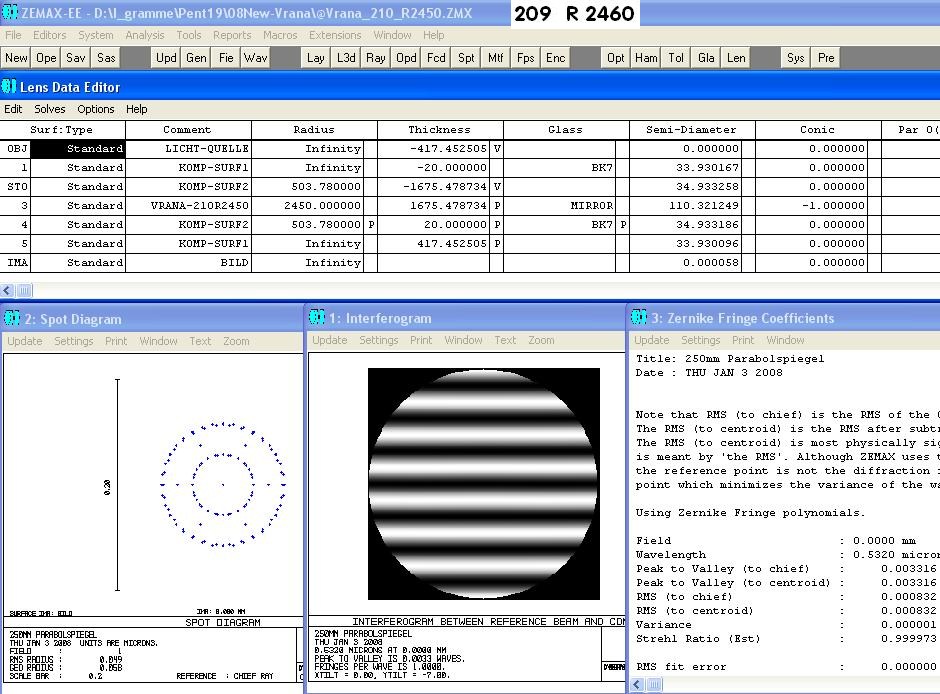Open MTF plot via Mtf button
This screenshot has height=694, width=940.
coord(496,58)
